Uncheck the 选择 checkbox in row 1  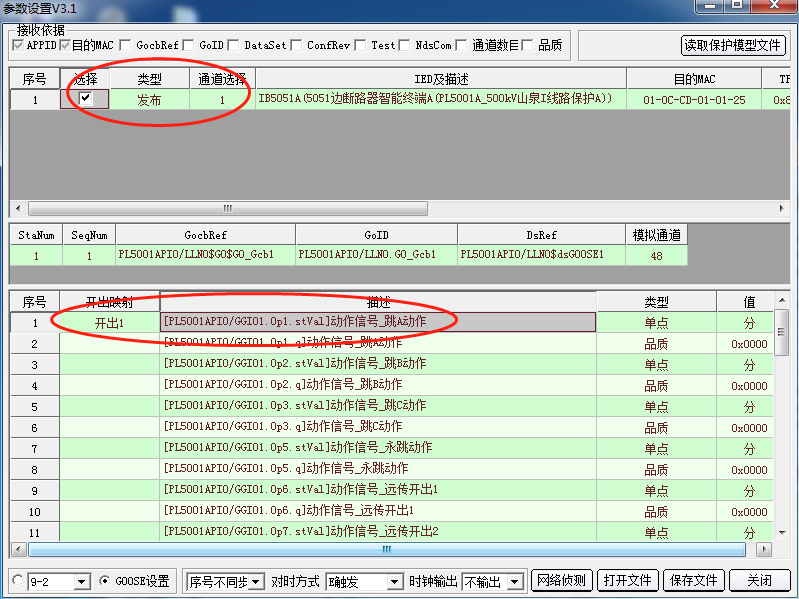(x=86, y=98)
